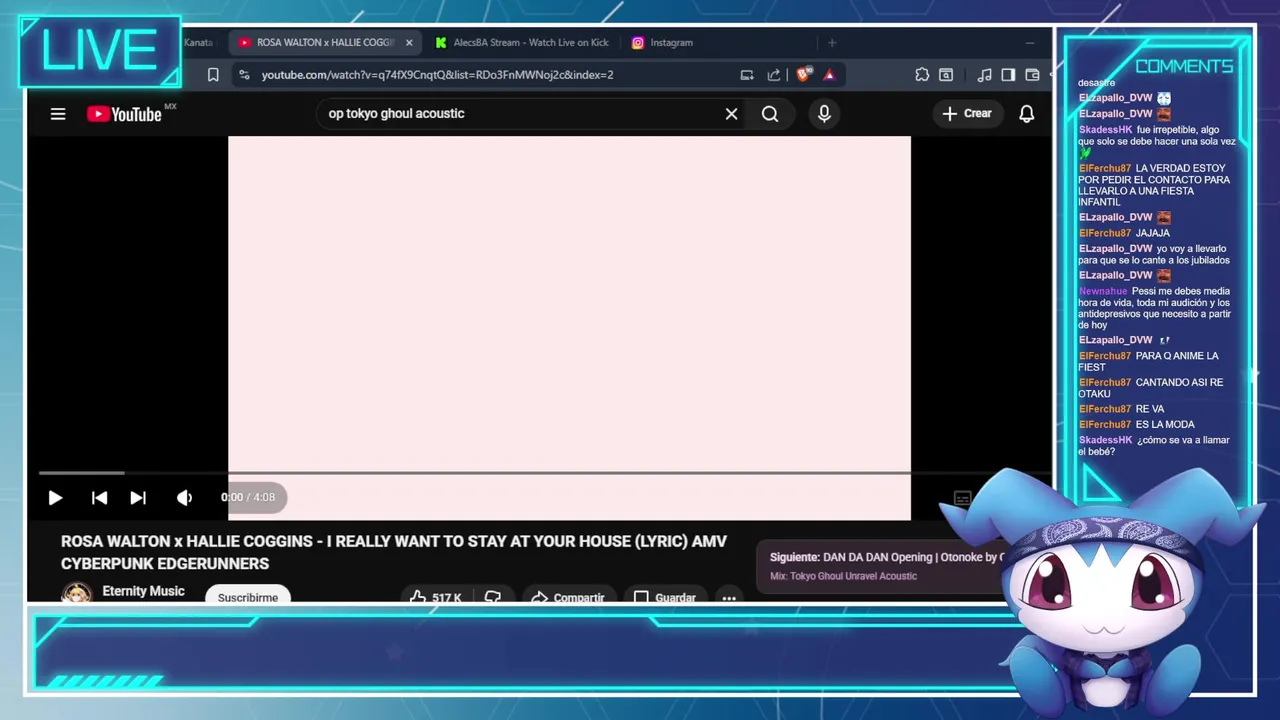Open more actions three-dot menu
The width and height of the screenshot is (1280, 720).
tap(729, 597)
